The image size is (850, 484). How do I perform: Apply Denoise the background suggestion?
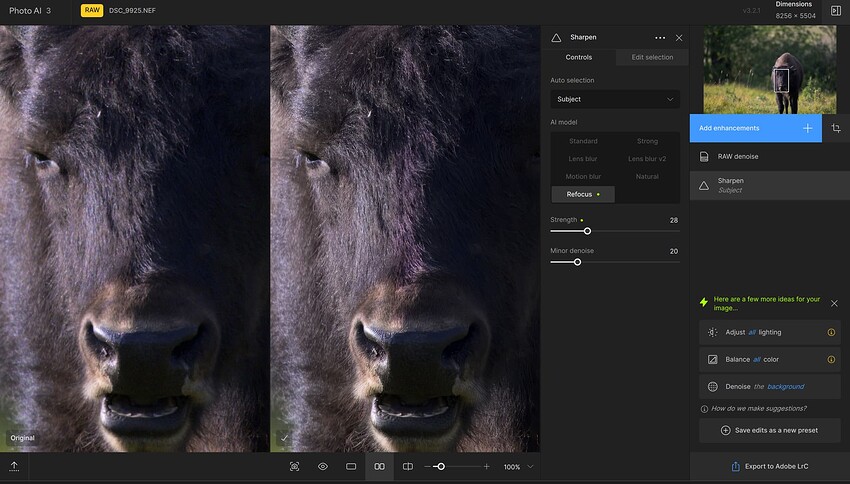click(x=770, y=386)
